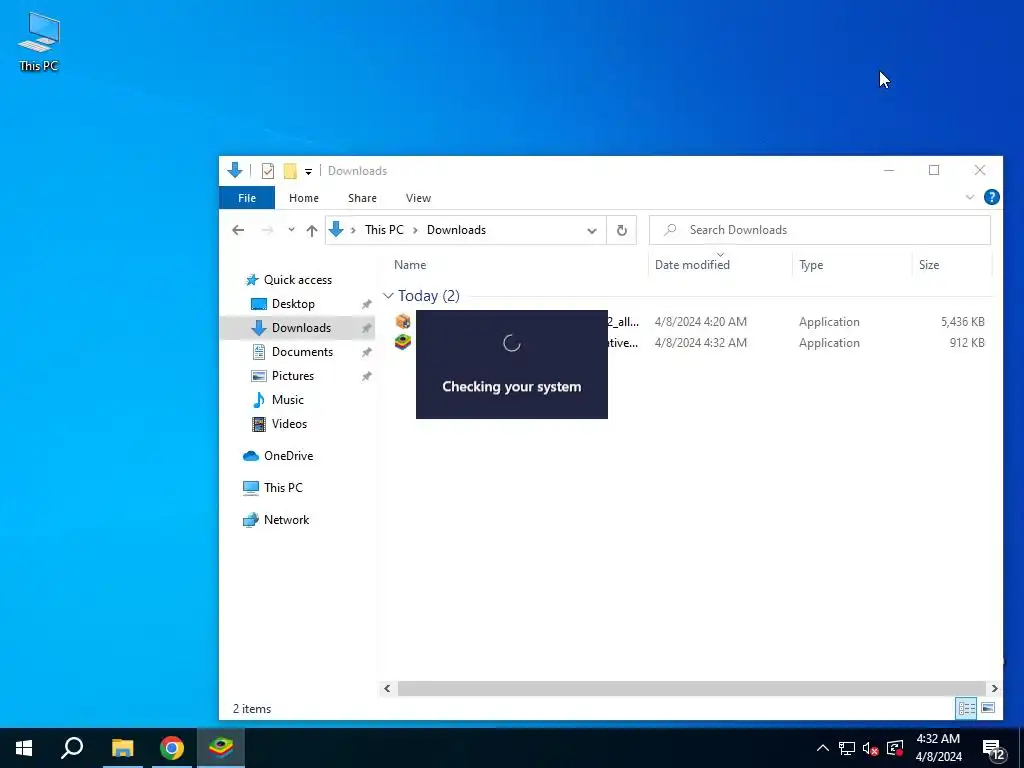Screen dimensions: 1024x768
Task: Open the notification center with 12 notifications
Action: 993,749
